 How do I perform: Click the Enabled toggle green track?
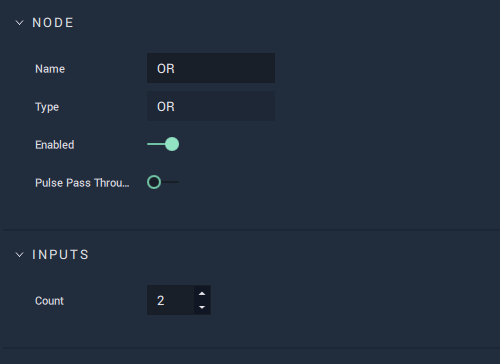(156, 144)
